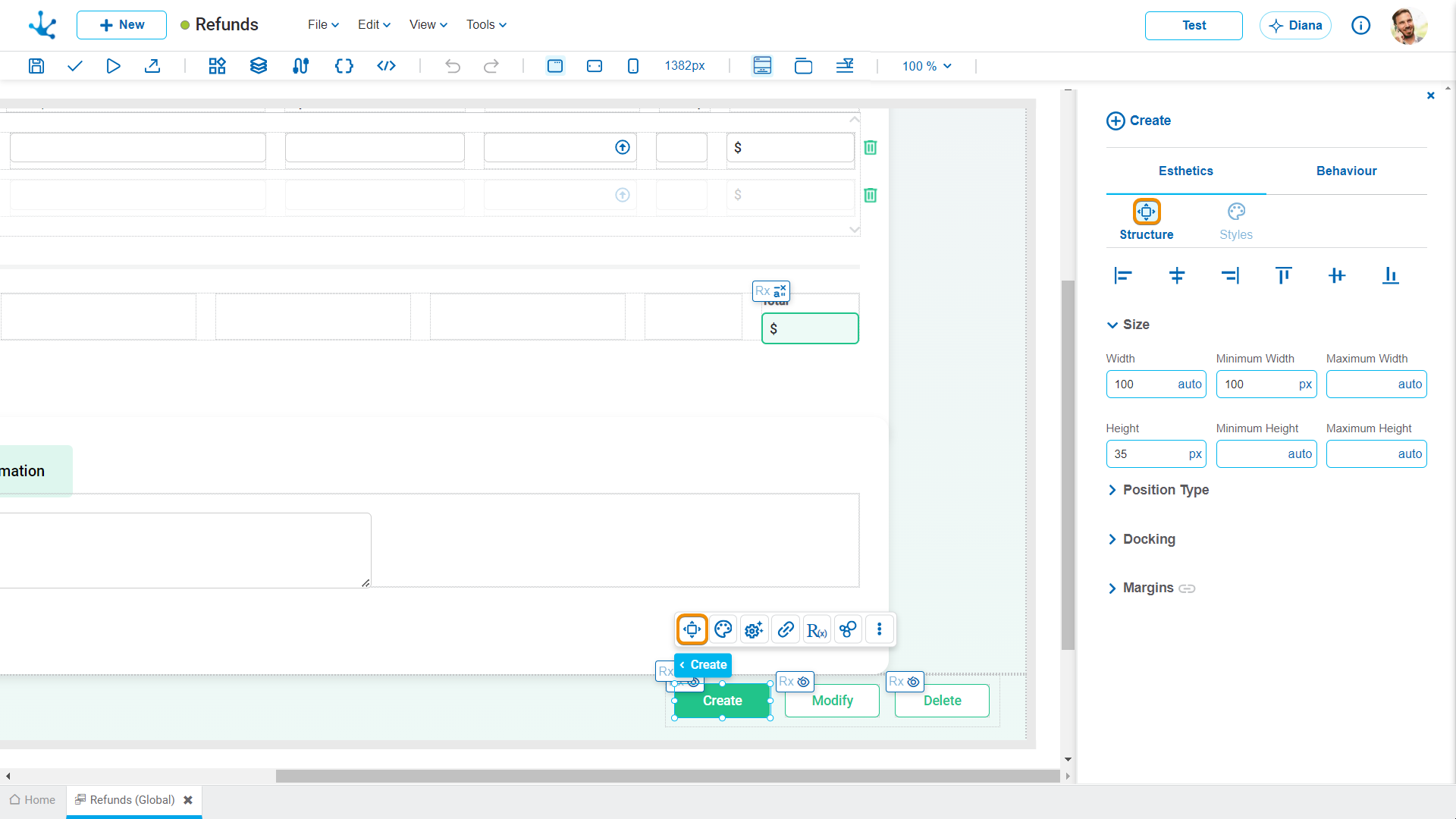Click the horizontal canvas scrollbar

tap(667, 776)
